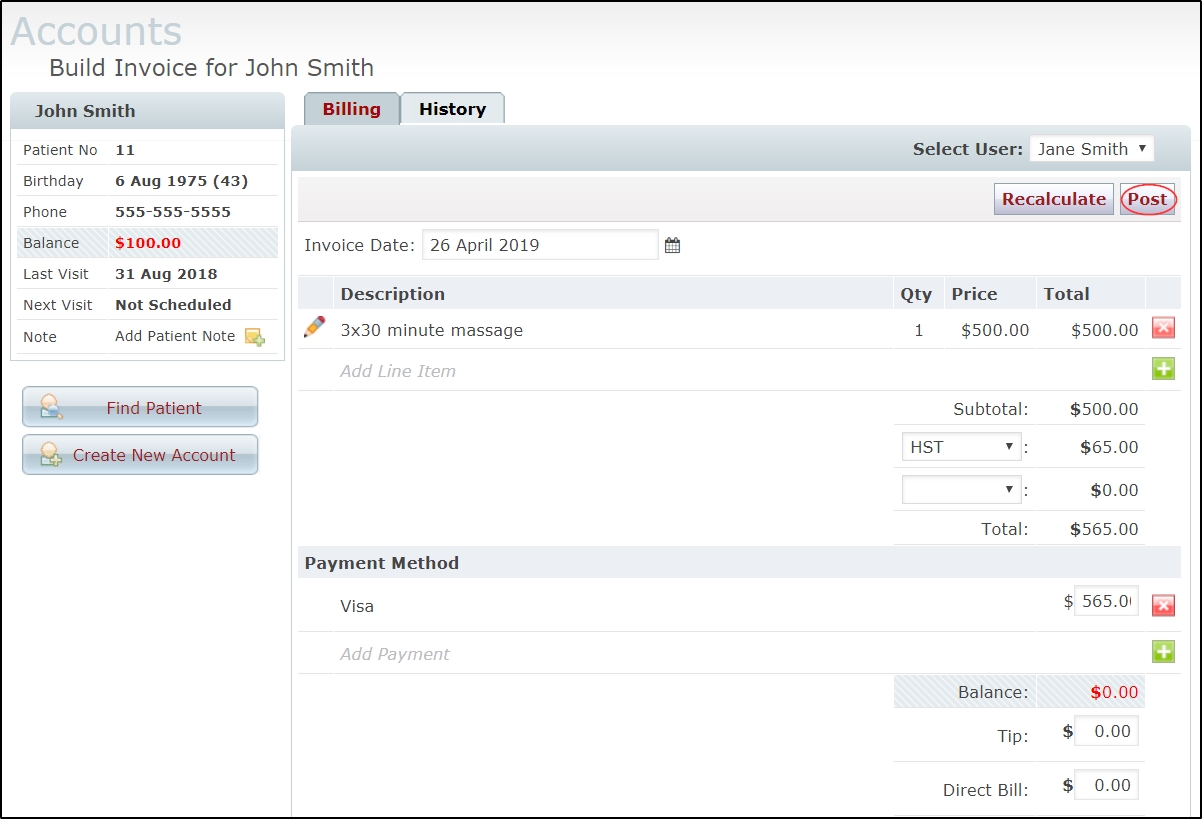Image resolution: width=1202 pixels, height=819 pixels.
Task: Click the subtotal value $500.00
Action: [1104, 408]
